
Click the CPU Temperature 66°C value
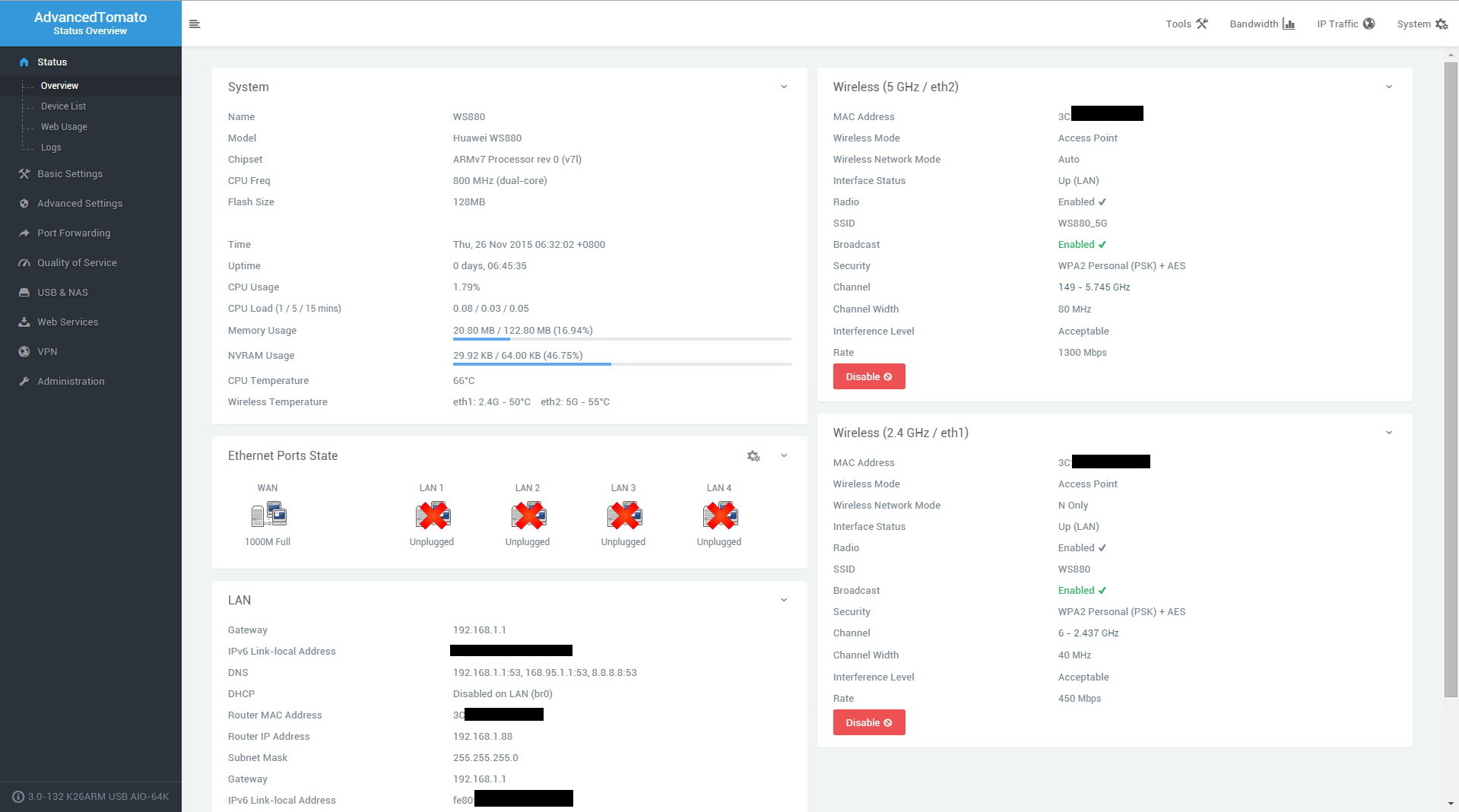tap(464, 381)
